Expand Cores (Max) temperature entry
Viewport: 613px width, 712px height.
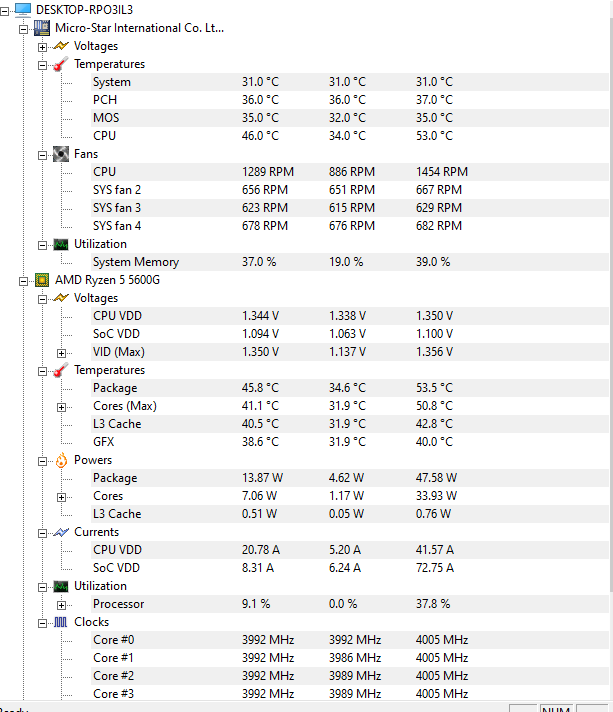pos(61,407)
